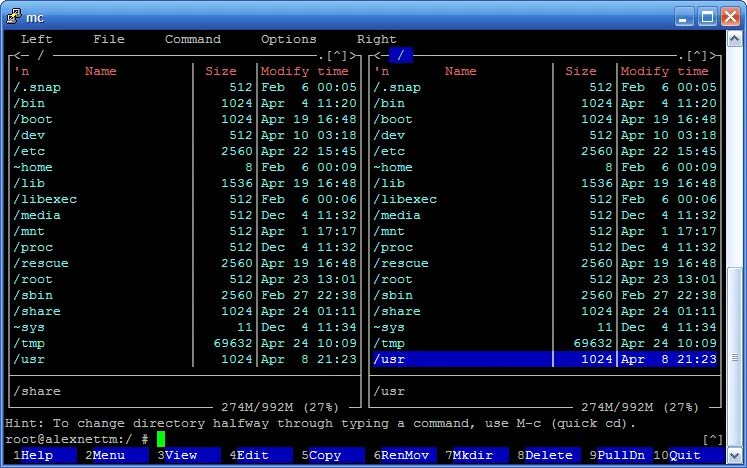This screenshot has height=468, width=747.
Task: Select ~home in left panel
Action: click(185, 167)
